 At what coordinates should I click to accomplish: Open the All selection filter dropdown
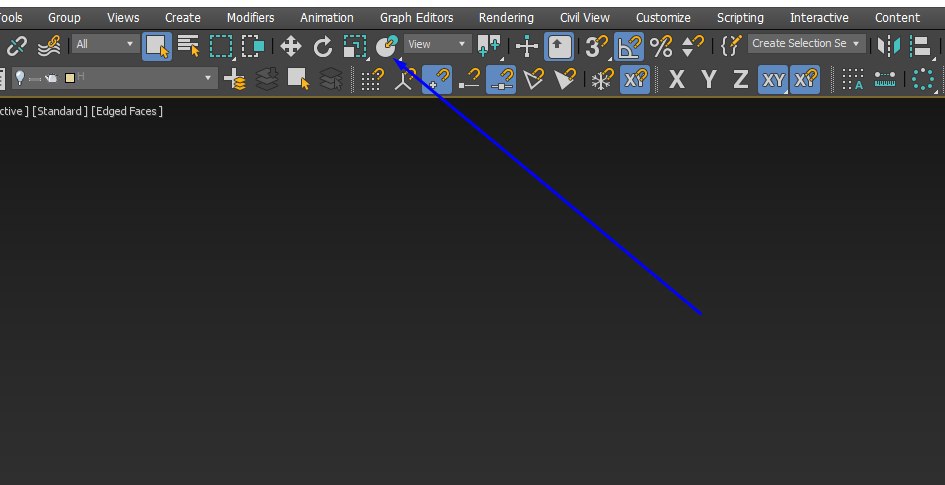[x=105, y=44]
